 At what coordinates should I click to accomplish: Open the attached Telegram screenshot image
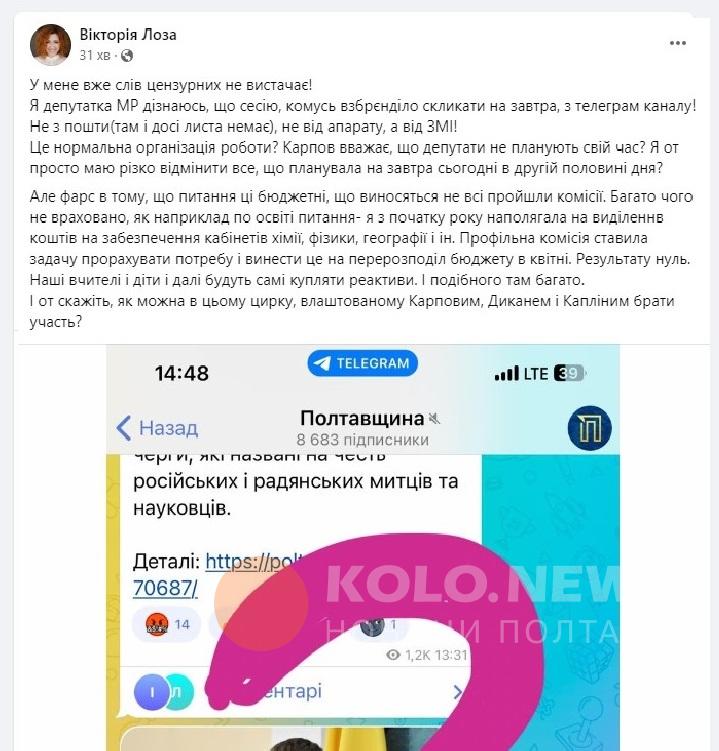tap(363, 547)
